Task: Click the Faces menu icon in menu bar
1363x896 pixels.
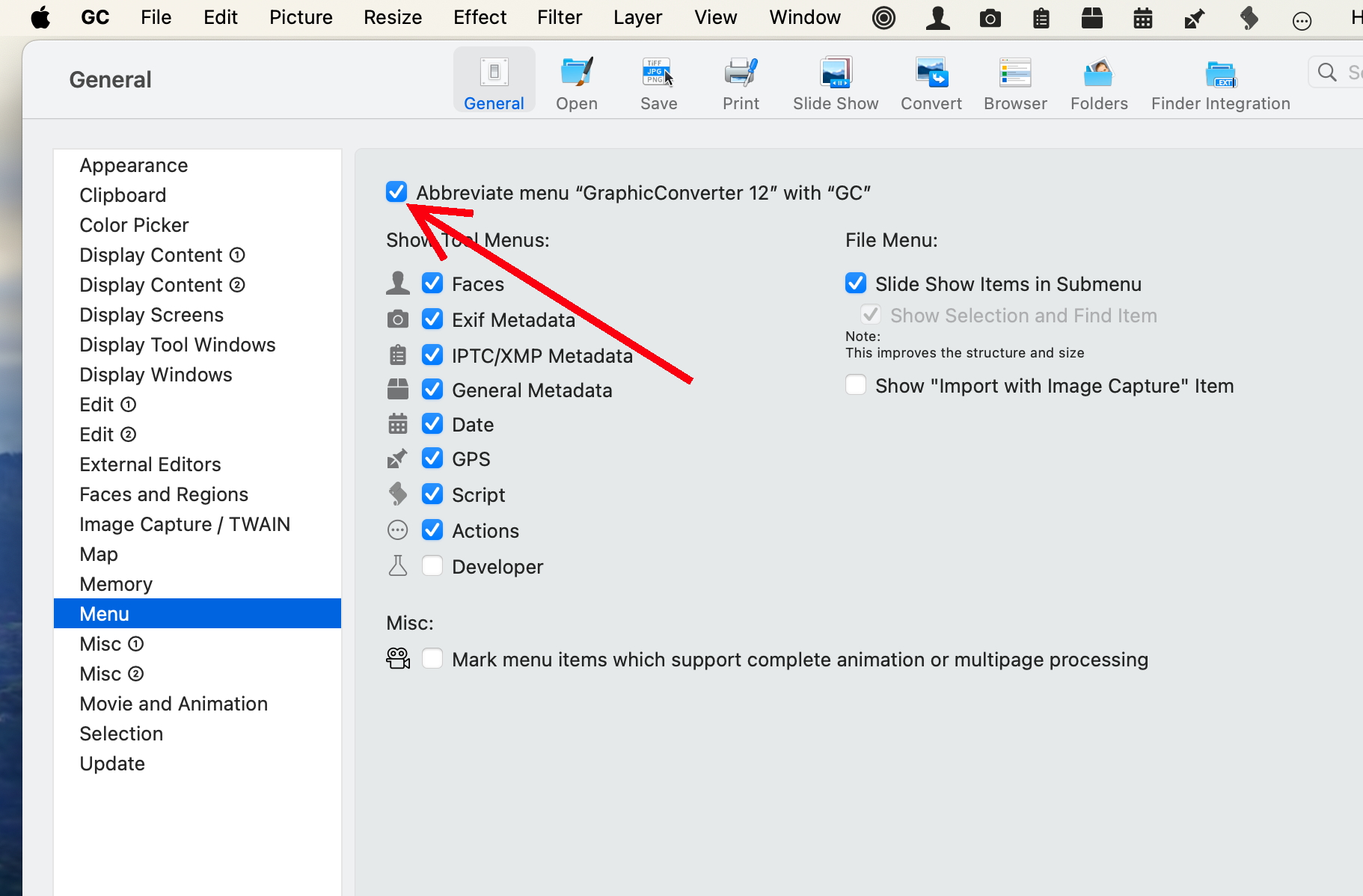Action: pyautogui.click(x=937, y=18)
